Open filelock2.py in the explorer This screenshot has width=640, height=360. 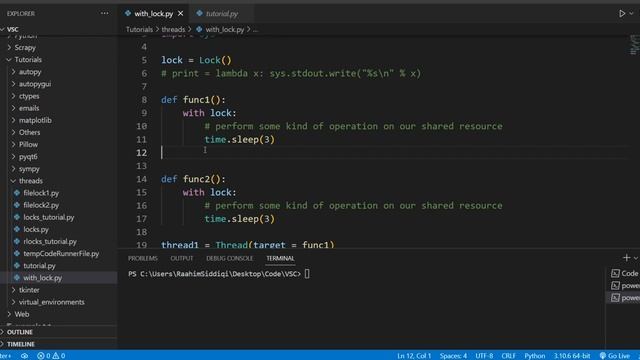coord(41,205)
